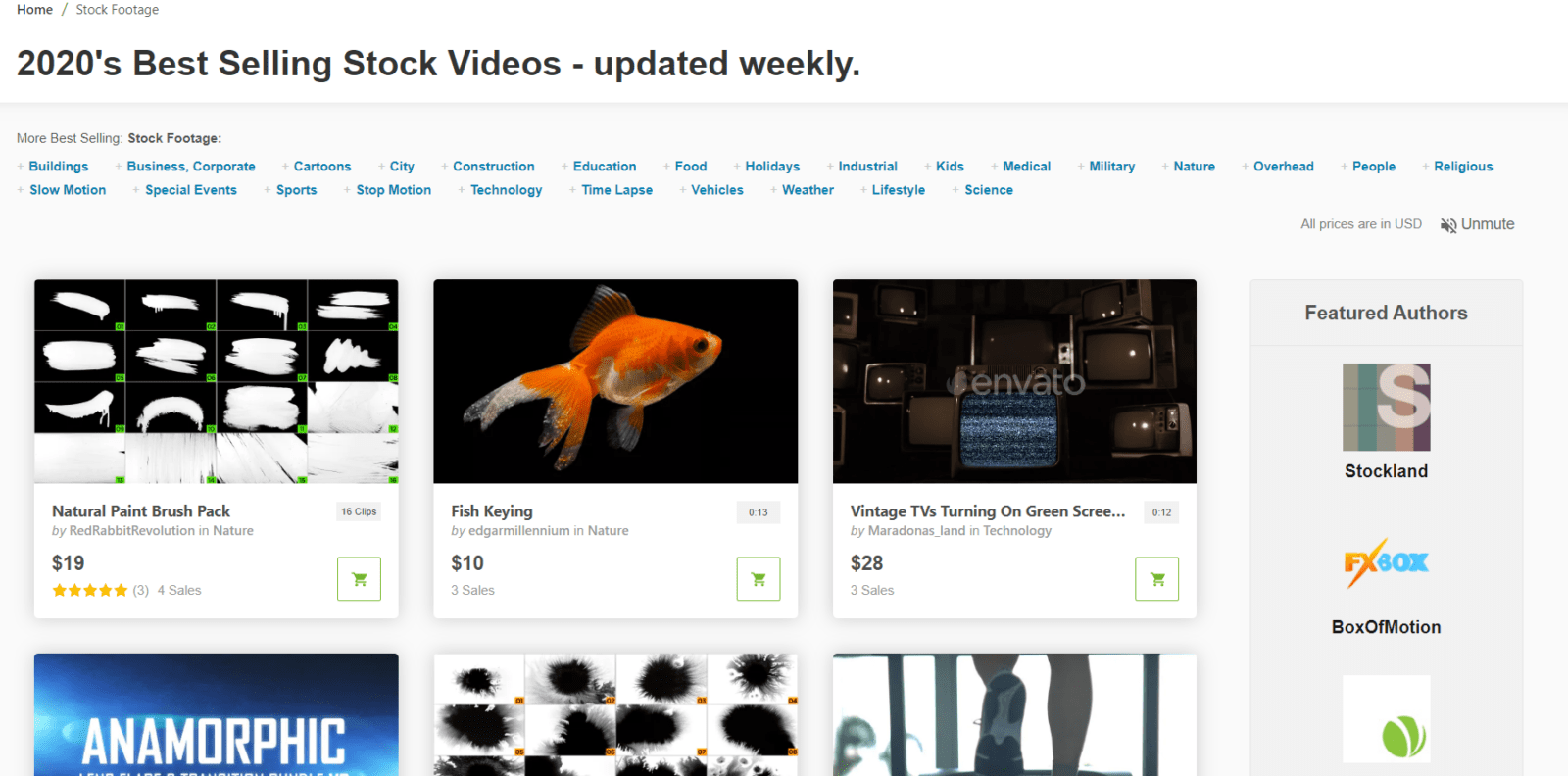Click the green leaf author avatar
This screenshot has width=1568, height=776.
click(x=1386, y=719)
